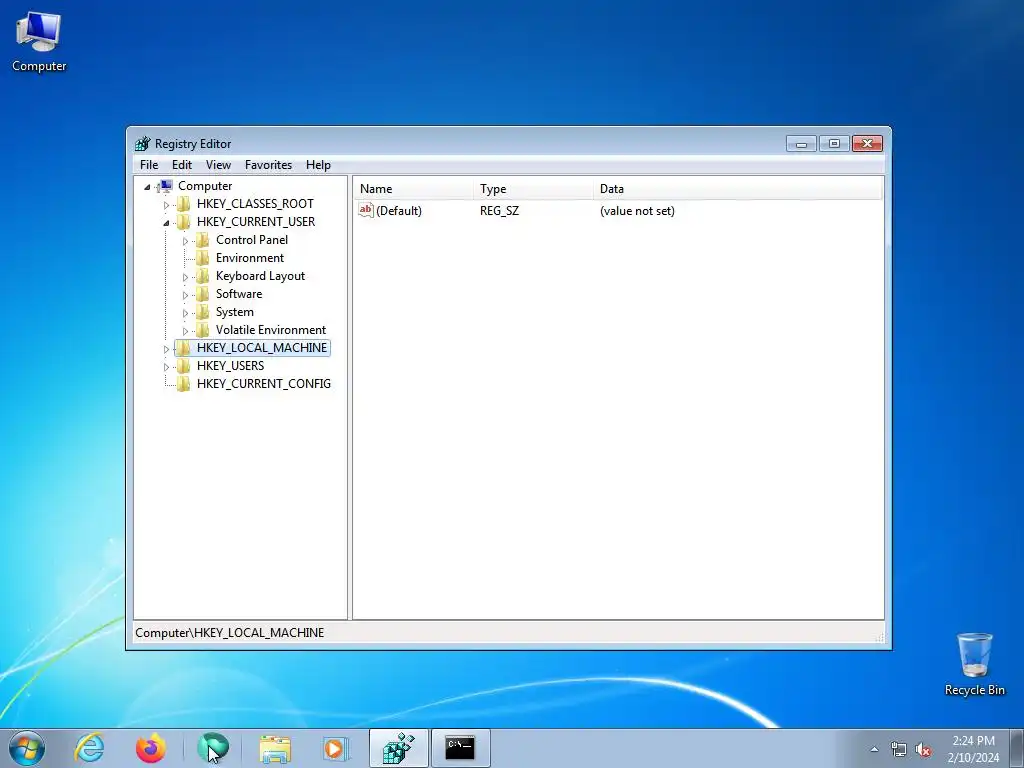
Task: Select the (Default) value name
Action: (x=399, y=211)
